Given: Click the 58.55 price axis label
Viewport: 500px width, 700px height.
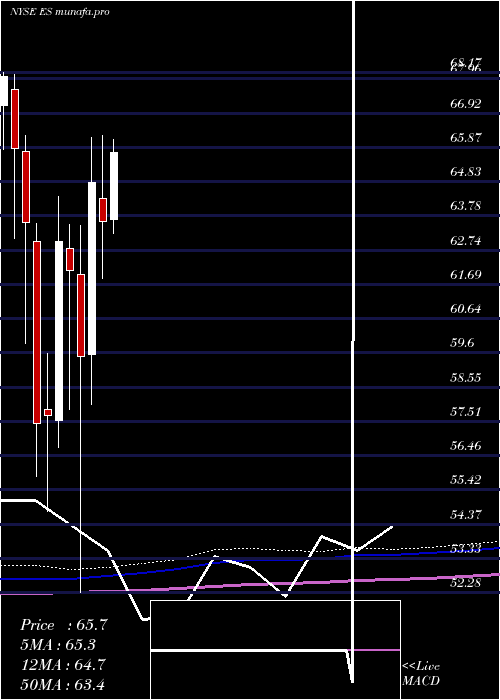Looking at the screenshot, I should pos(466,378).
